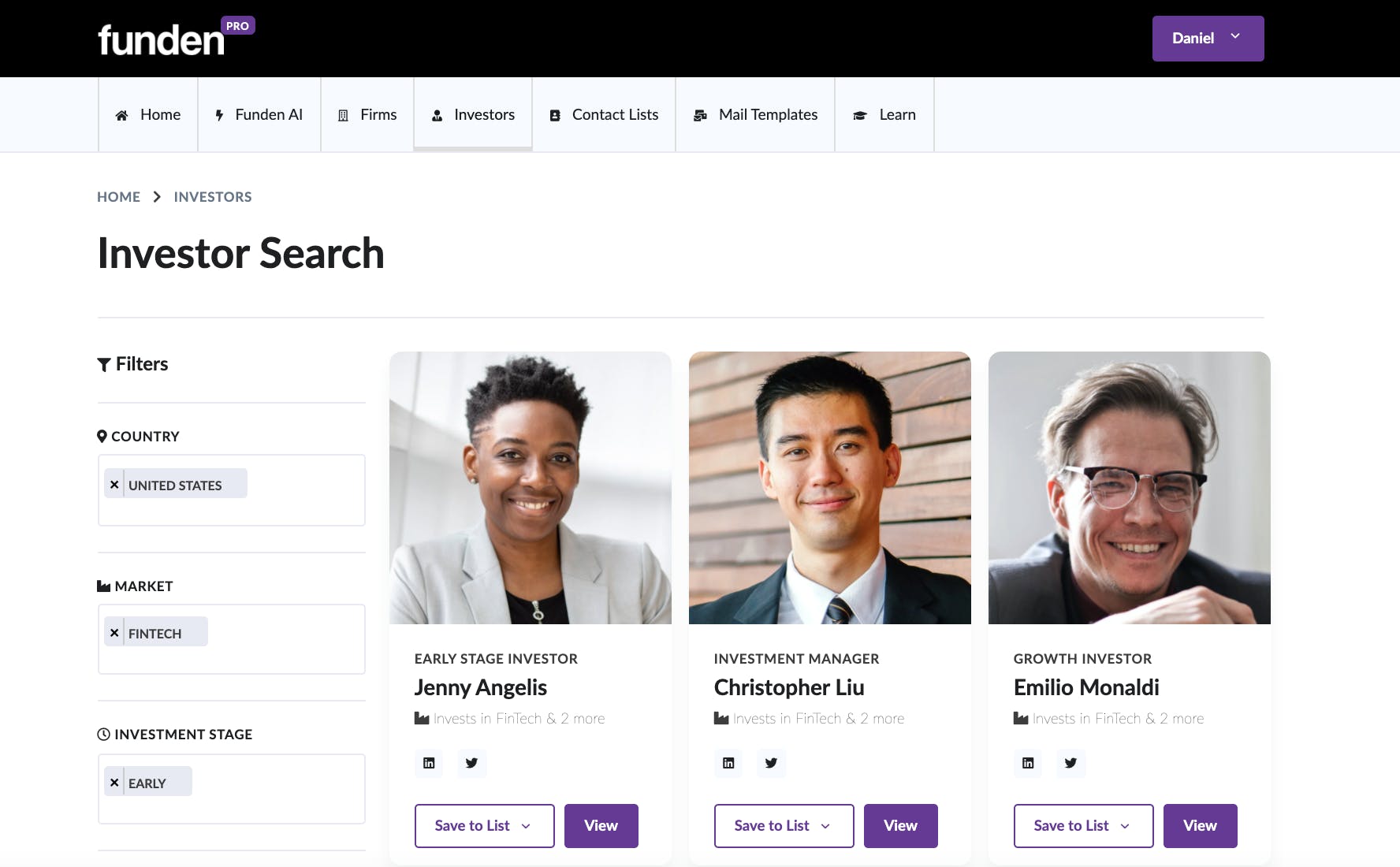Go to the Funden AI tab
The width and height of the screenshot is (1400, 867).
tap(259, 115)
